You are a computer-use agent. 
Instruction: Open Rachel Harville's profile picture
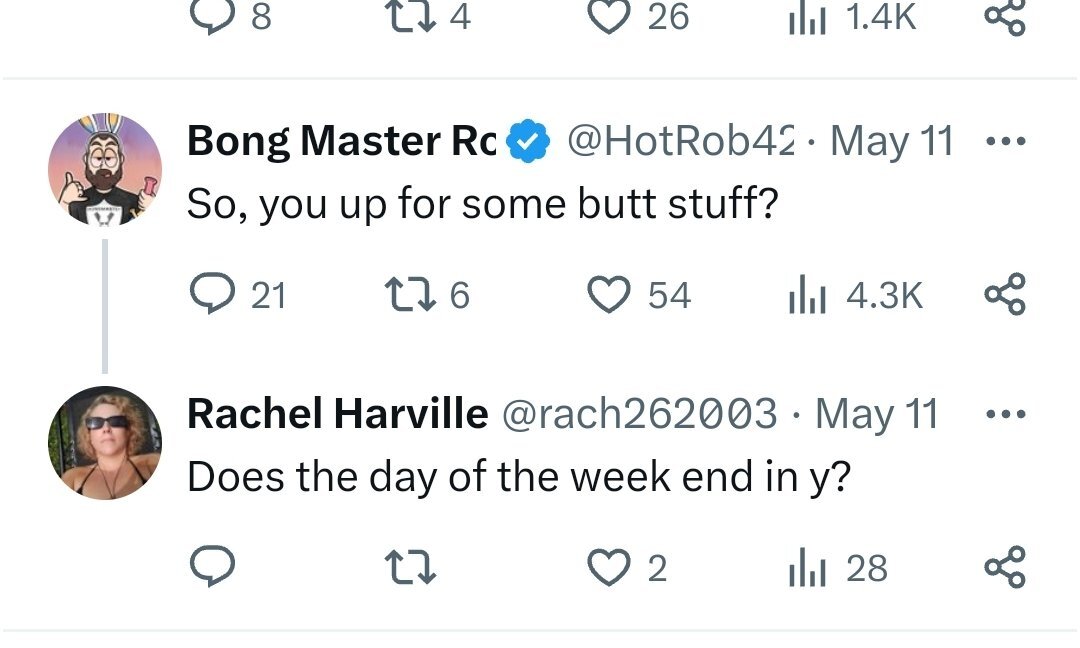click(x=105, y=441)
